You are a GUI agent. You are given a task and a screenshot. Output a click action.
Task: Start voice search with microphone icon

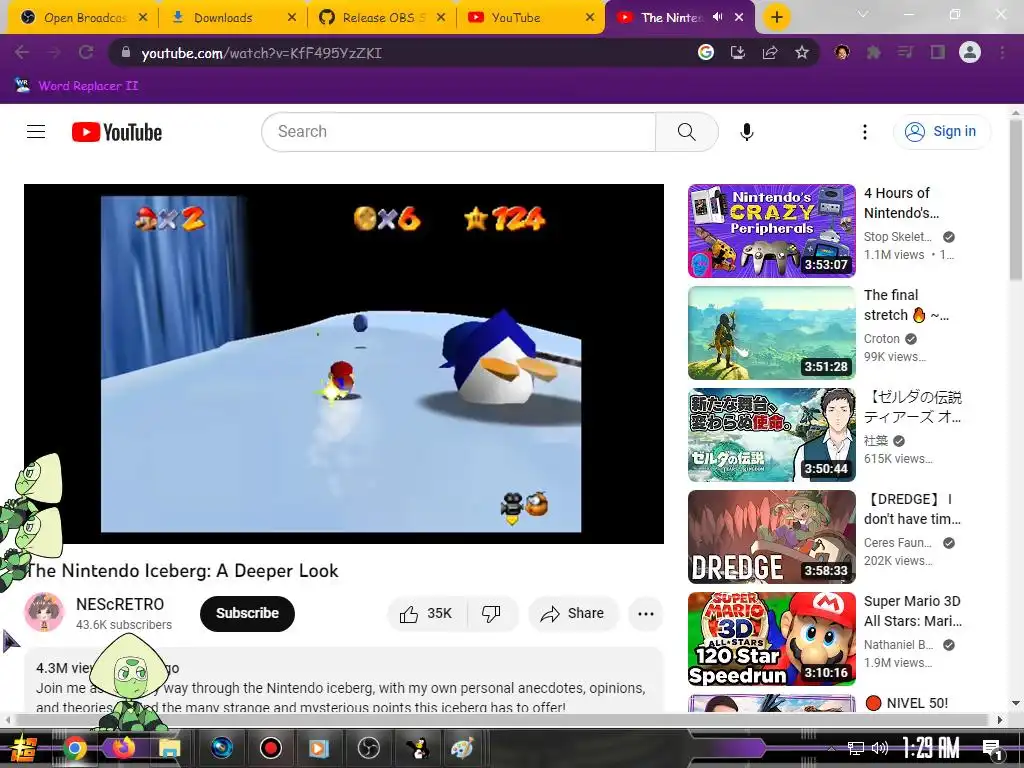tap(746, 132)
